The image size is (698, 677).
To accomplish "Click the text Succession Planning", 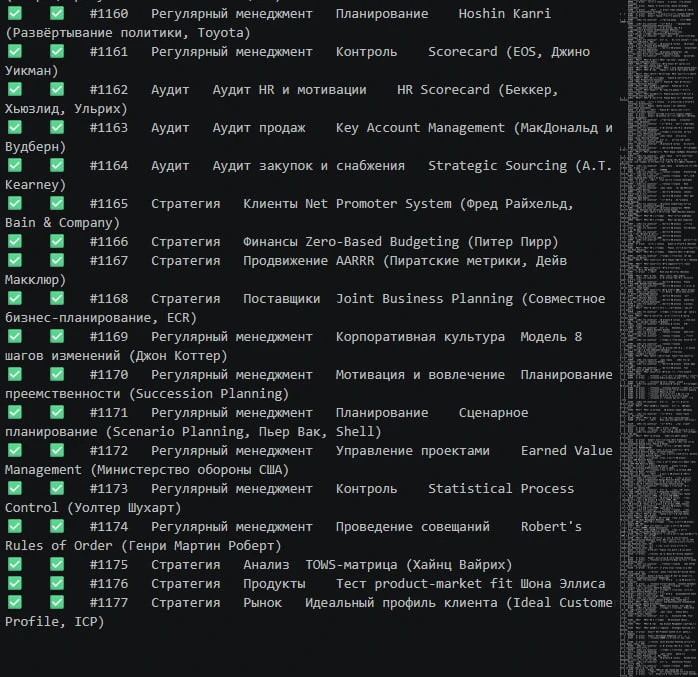I will click(x=209, y=394).
